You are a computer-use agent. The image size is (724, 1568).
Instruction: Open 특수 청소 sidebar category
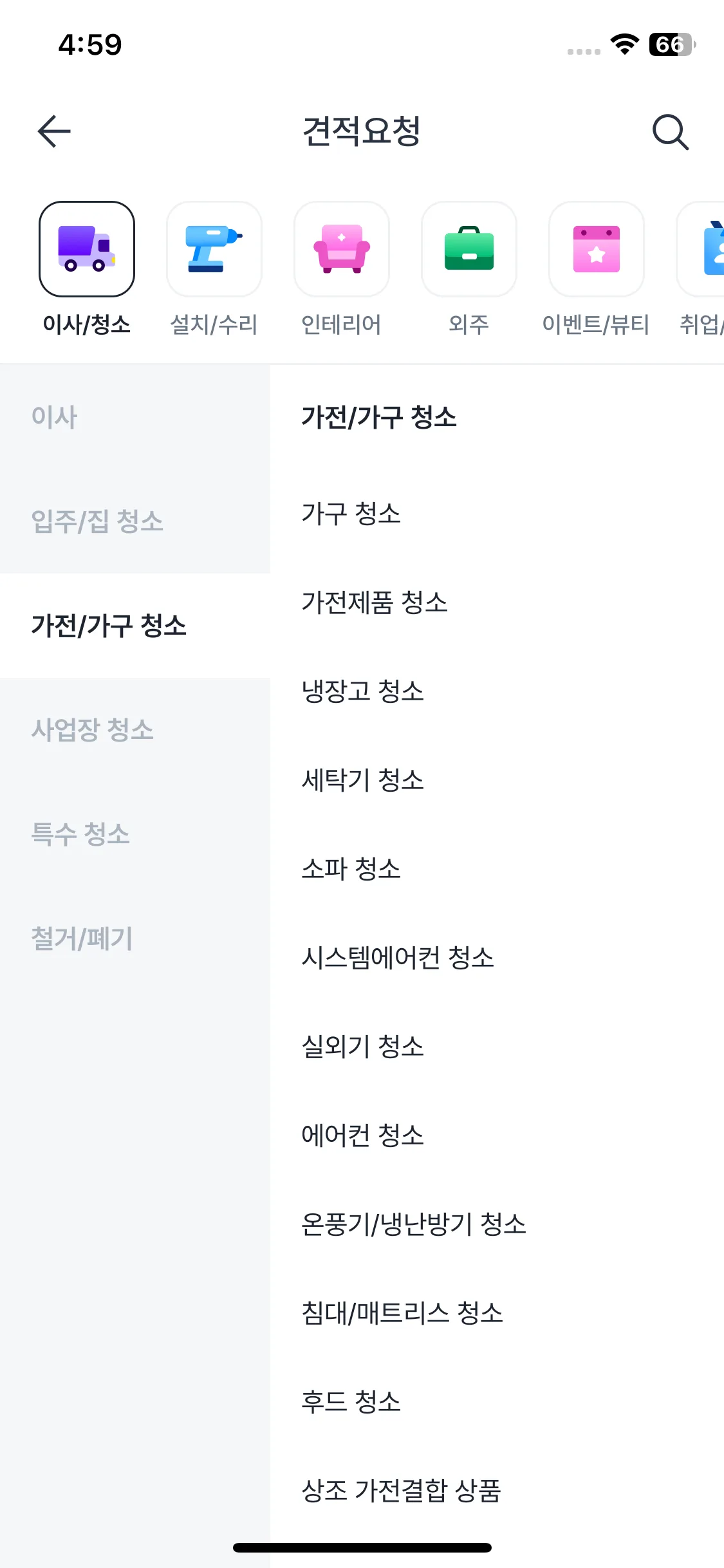[x=81, y=834]
